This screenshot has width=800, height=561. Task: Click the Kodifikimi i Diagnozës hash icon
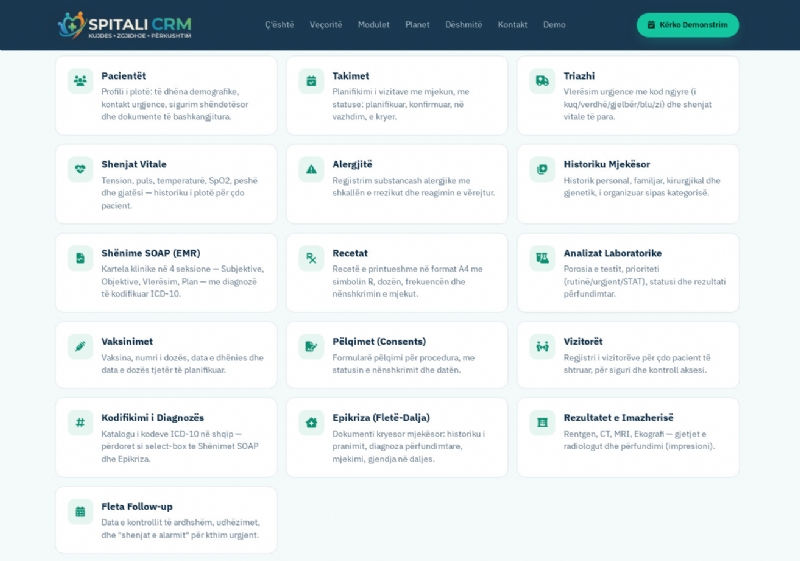point(80,423)
